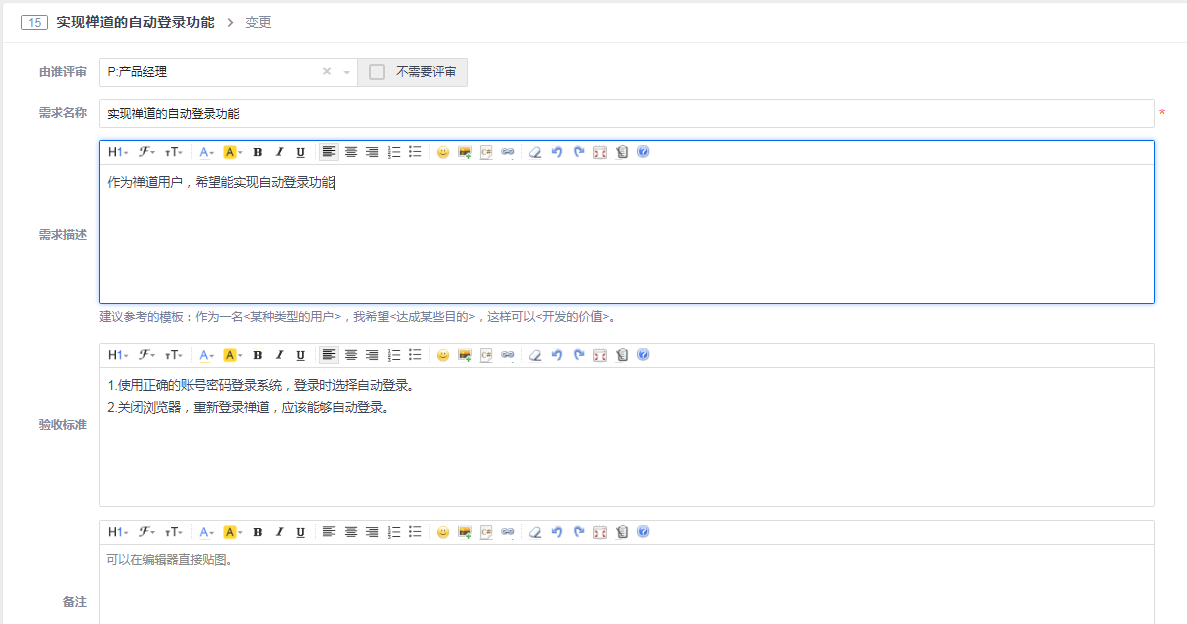
Task: Toggle fullscreen for 验收标准 editor
Action: pyautogui.click(x=600, y=355)
